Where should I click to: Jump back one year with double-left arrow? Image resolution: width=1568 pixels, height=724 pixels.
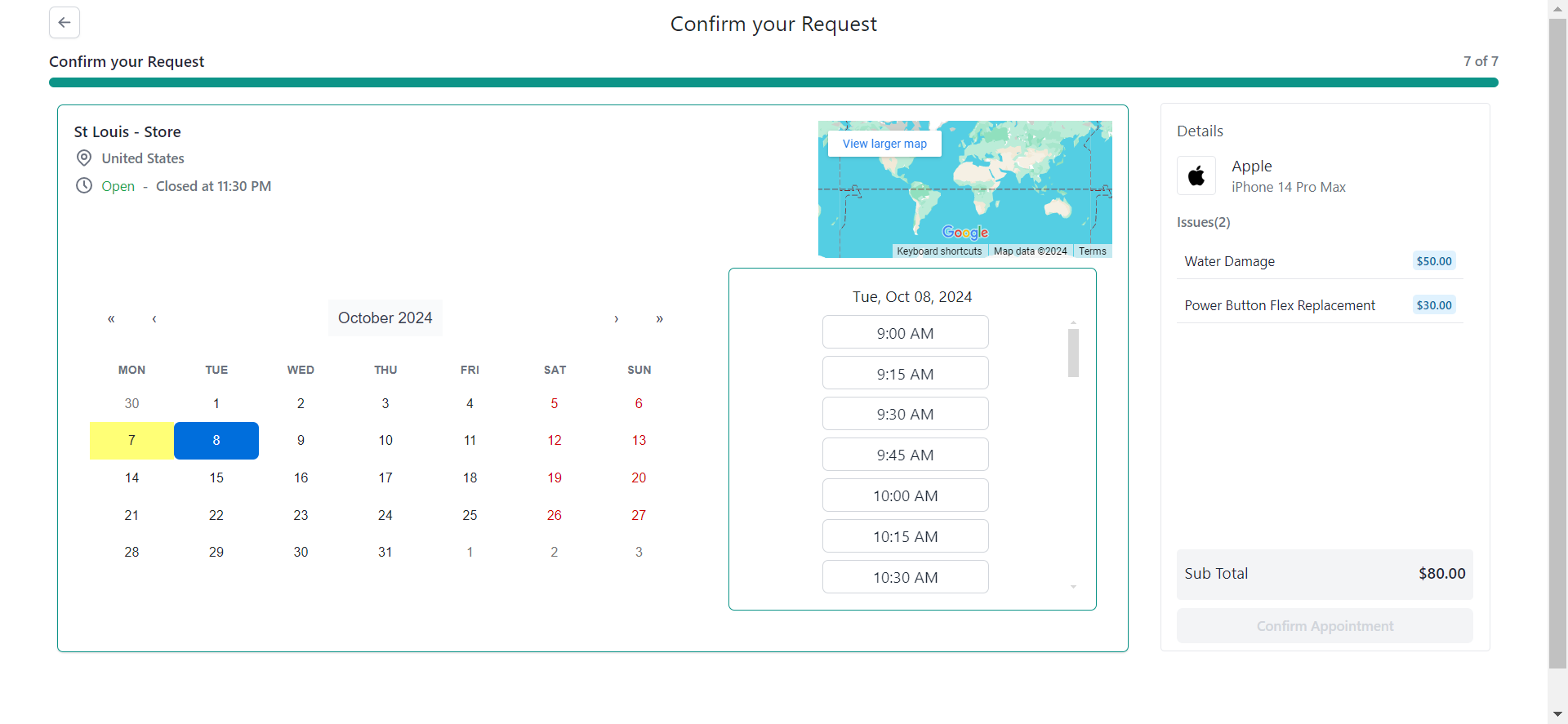point(111,318)
